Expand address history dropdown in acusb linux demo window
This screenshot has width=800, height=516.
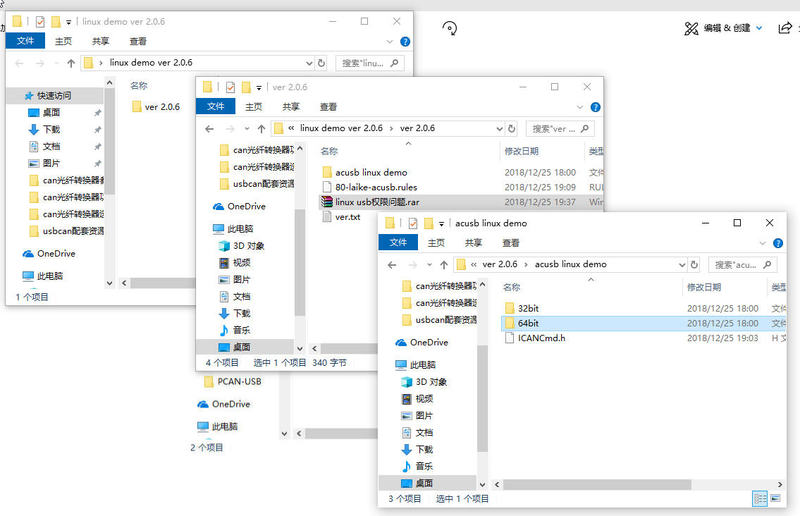(x=682, y=265)
